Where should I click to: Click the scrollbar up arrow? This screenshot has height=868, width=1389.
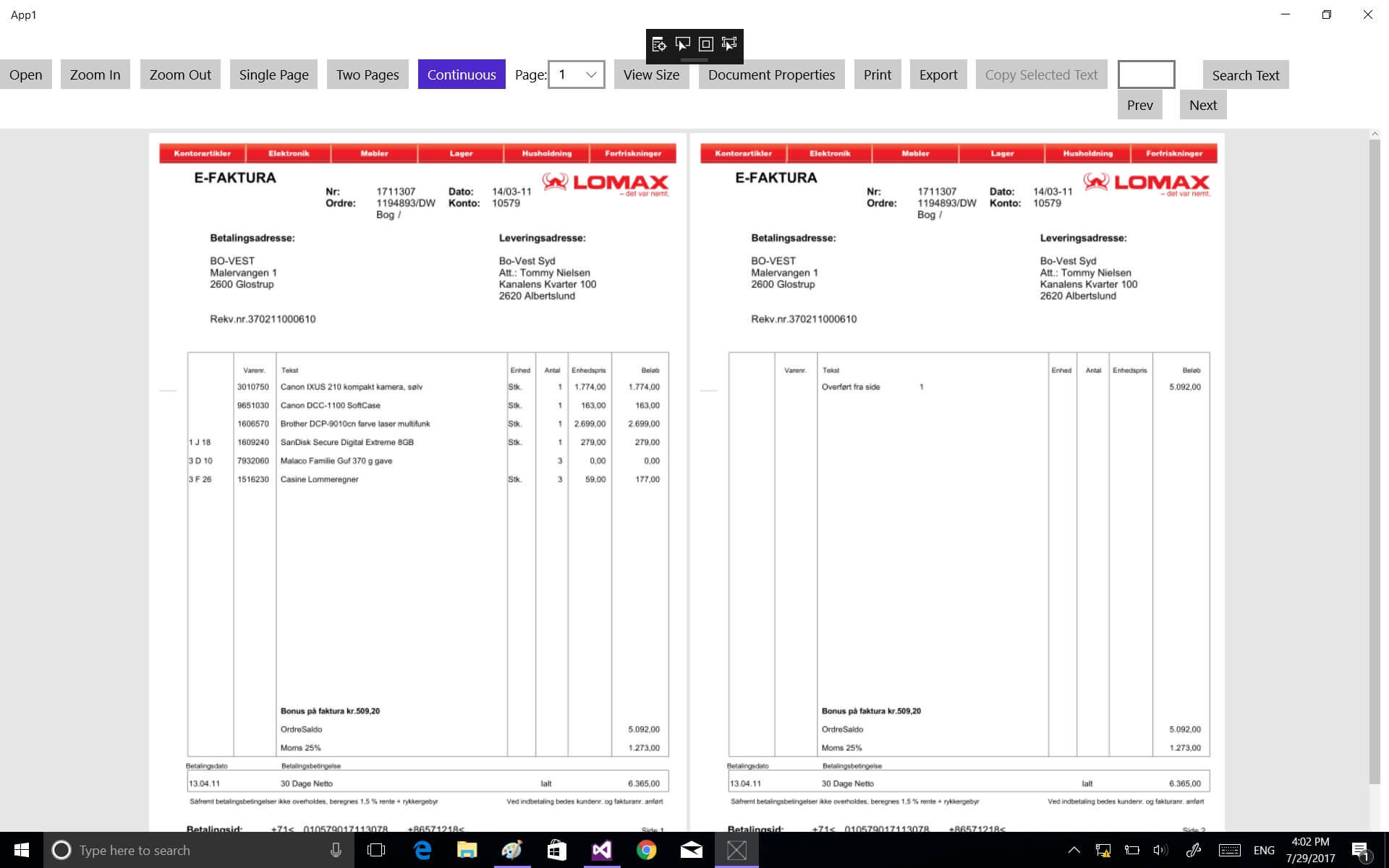(x=1375, y=134)
